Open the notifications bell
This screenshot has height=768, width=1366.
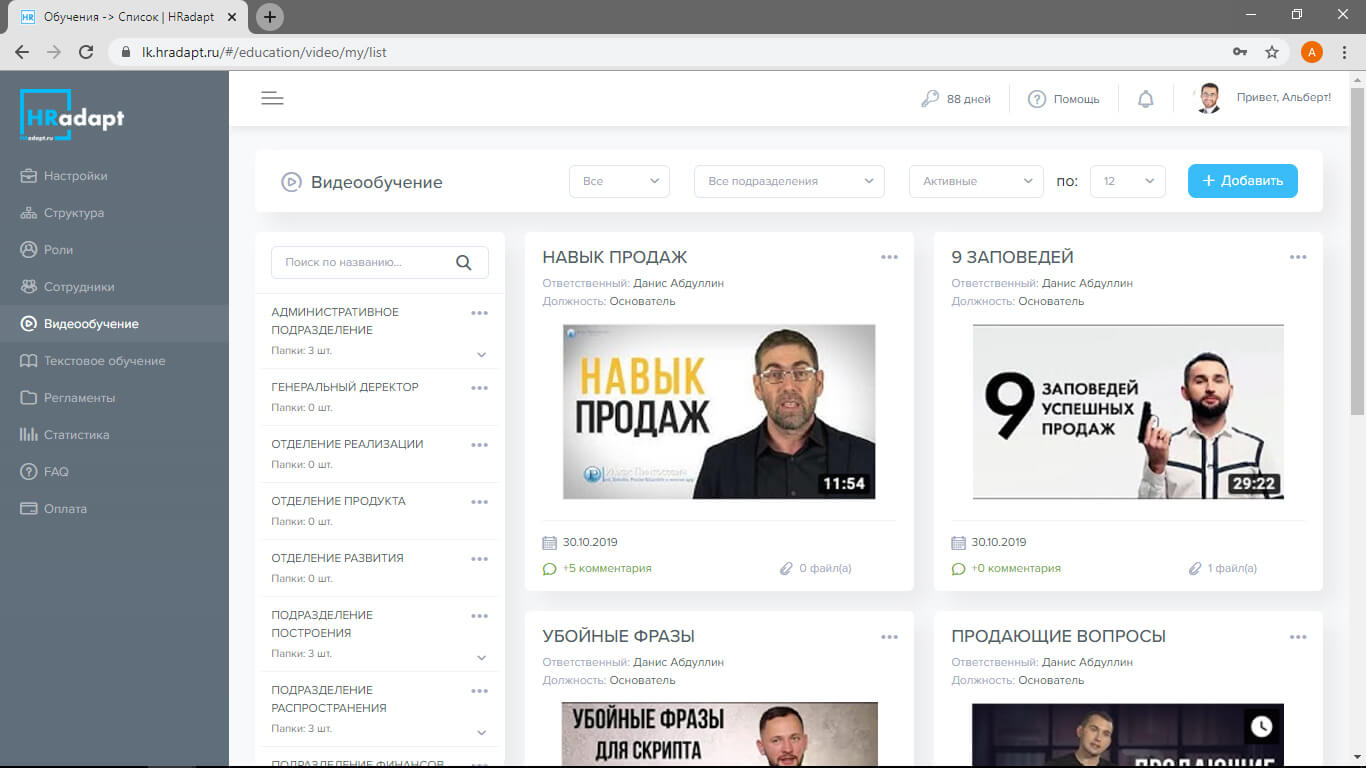(x=1146, y=99)
